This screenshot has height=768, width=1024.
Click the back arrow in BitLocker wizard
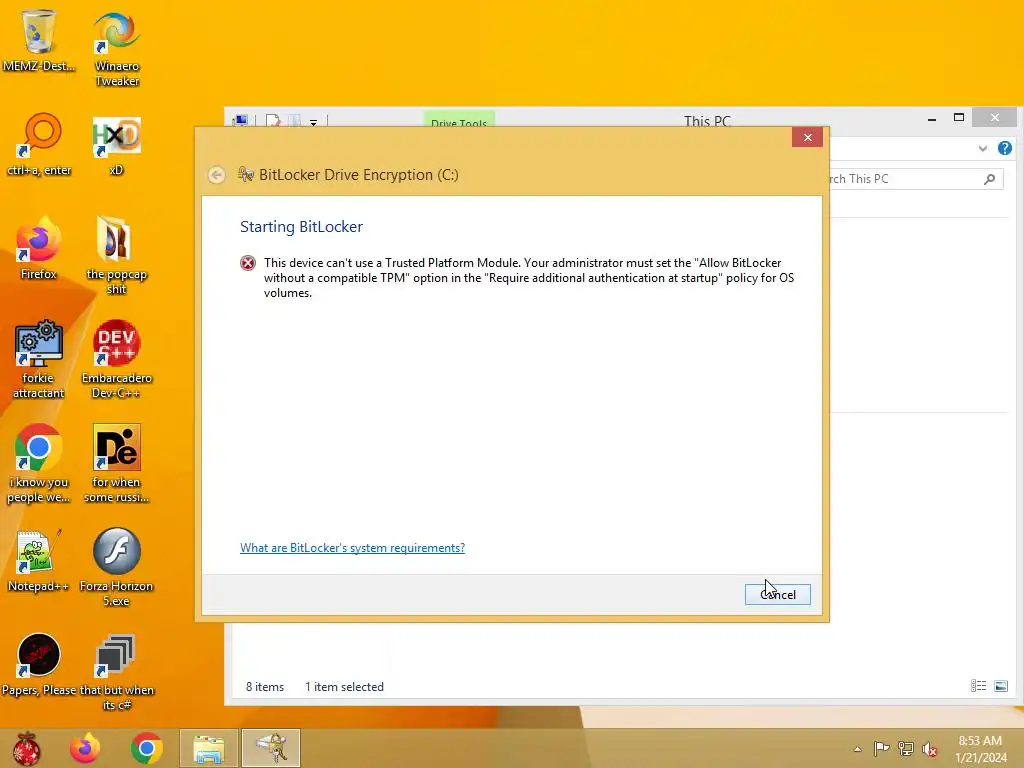tap(216, 175)
